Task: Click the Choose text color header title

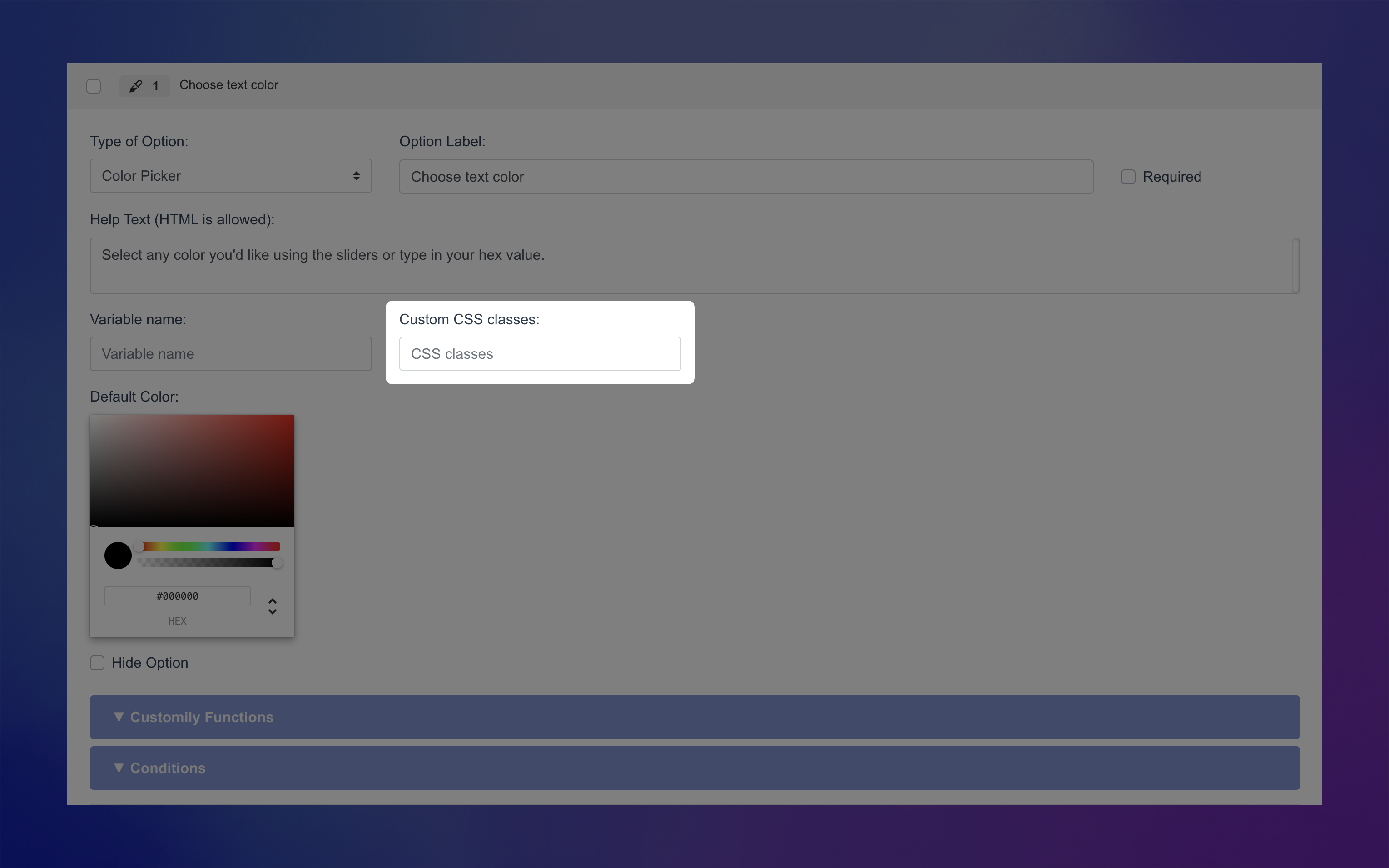Action: [x=228, y=85]
